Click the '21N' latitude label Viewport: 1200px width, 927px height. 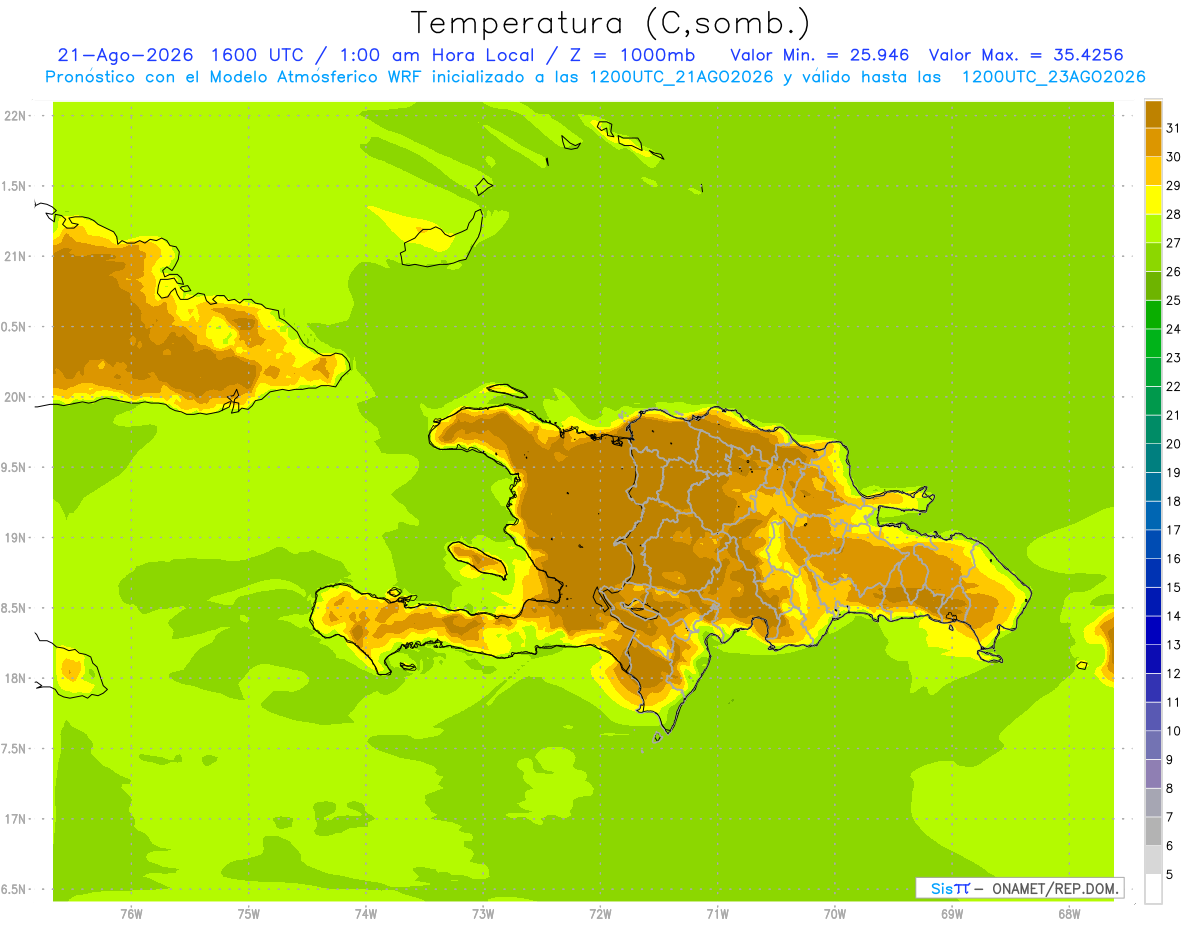coord(17,256)
